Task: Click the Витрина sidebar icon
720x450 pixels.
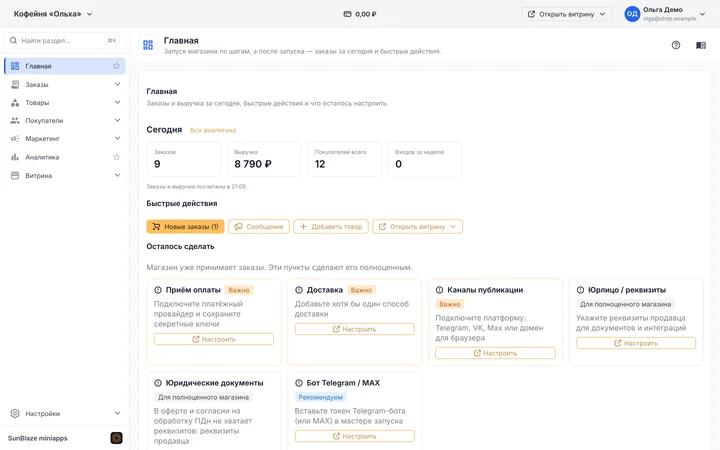Action: (15, 175)
